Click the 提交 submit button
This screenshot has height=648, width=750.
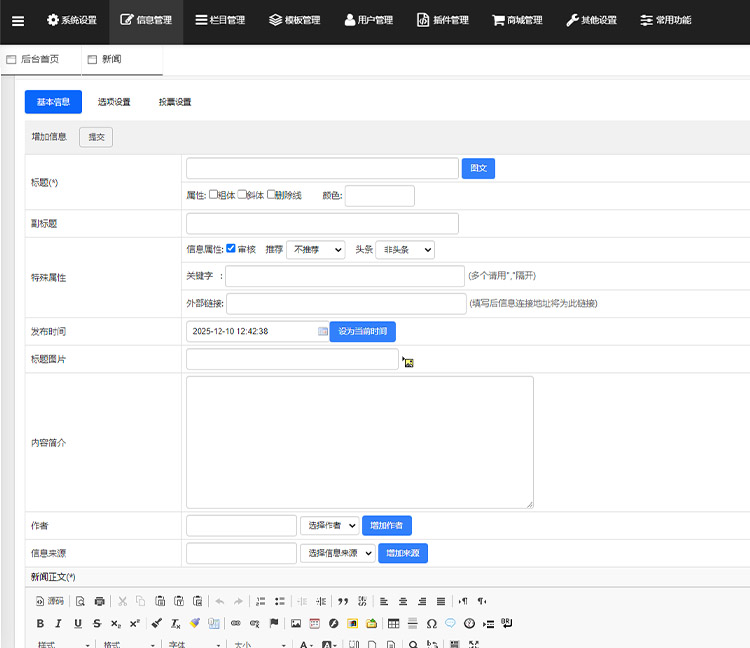coord(96,137)
